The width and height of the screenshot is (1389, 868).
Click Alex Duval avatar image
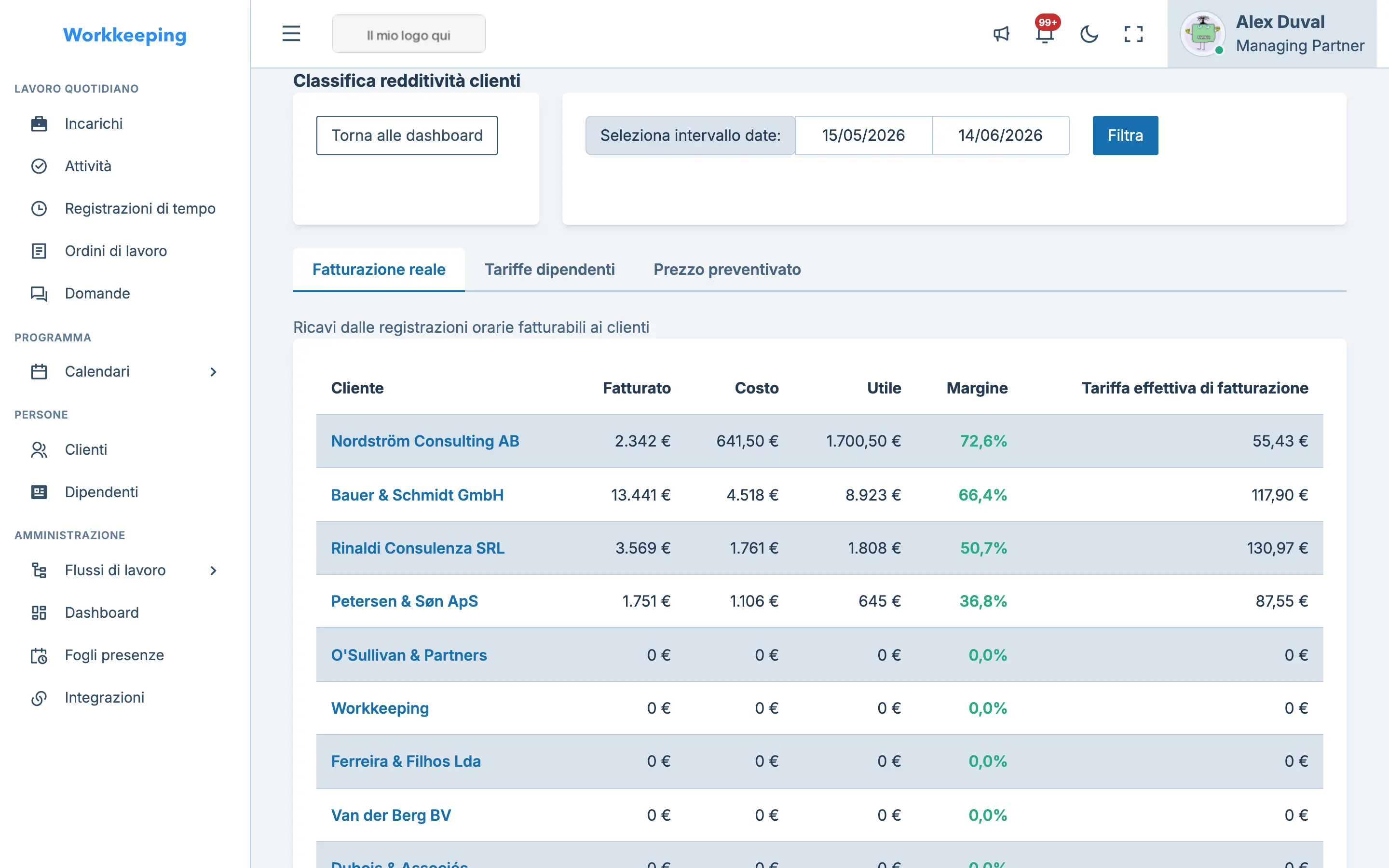pyautogui.click(x=1202, y=34)
